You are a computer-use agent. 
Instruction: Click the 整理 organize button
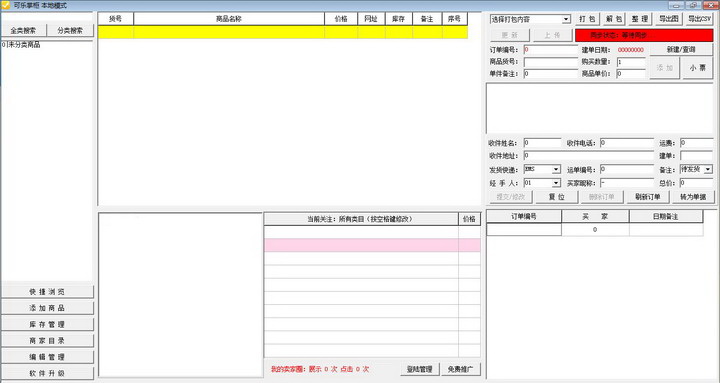[640, 19]
